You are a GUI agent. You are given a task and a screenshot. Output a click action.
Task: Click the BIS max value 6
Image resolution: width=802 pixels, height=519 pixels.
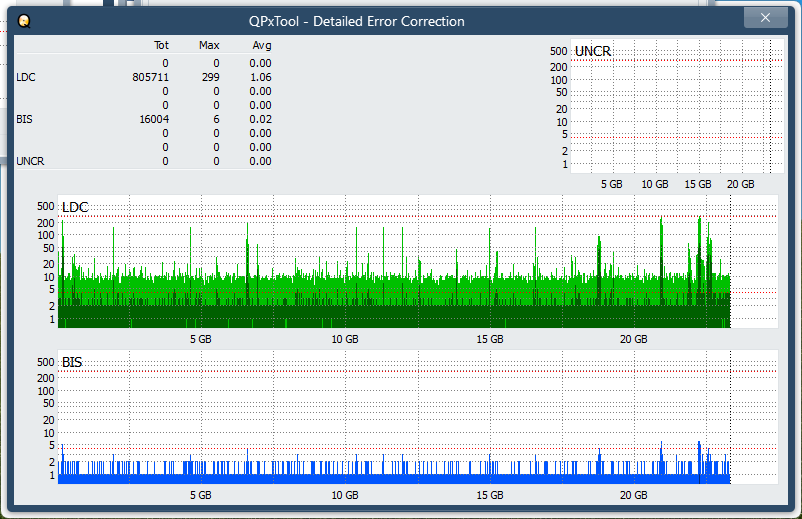216,119
